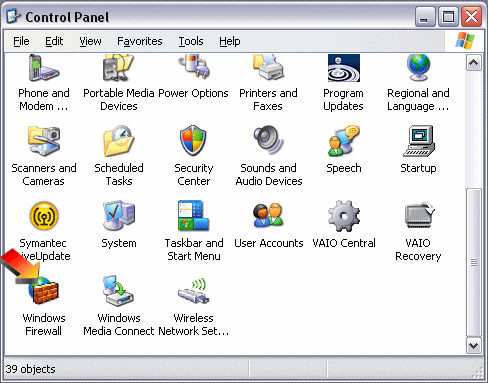
Task: Maximize the Control Panel window
Action: (448, 16)
